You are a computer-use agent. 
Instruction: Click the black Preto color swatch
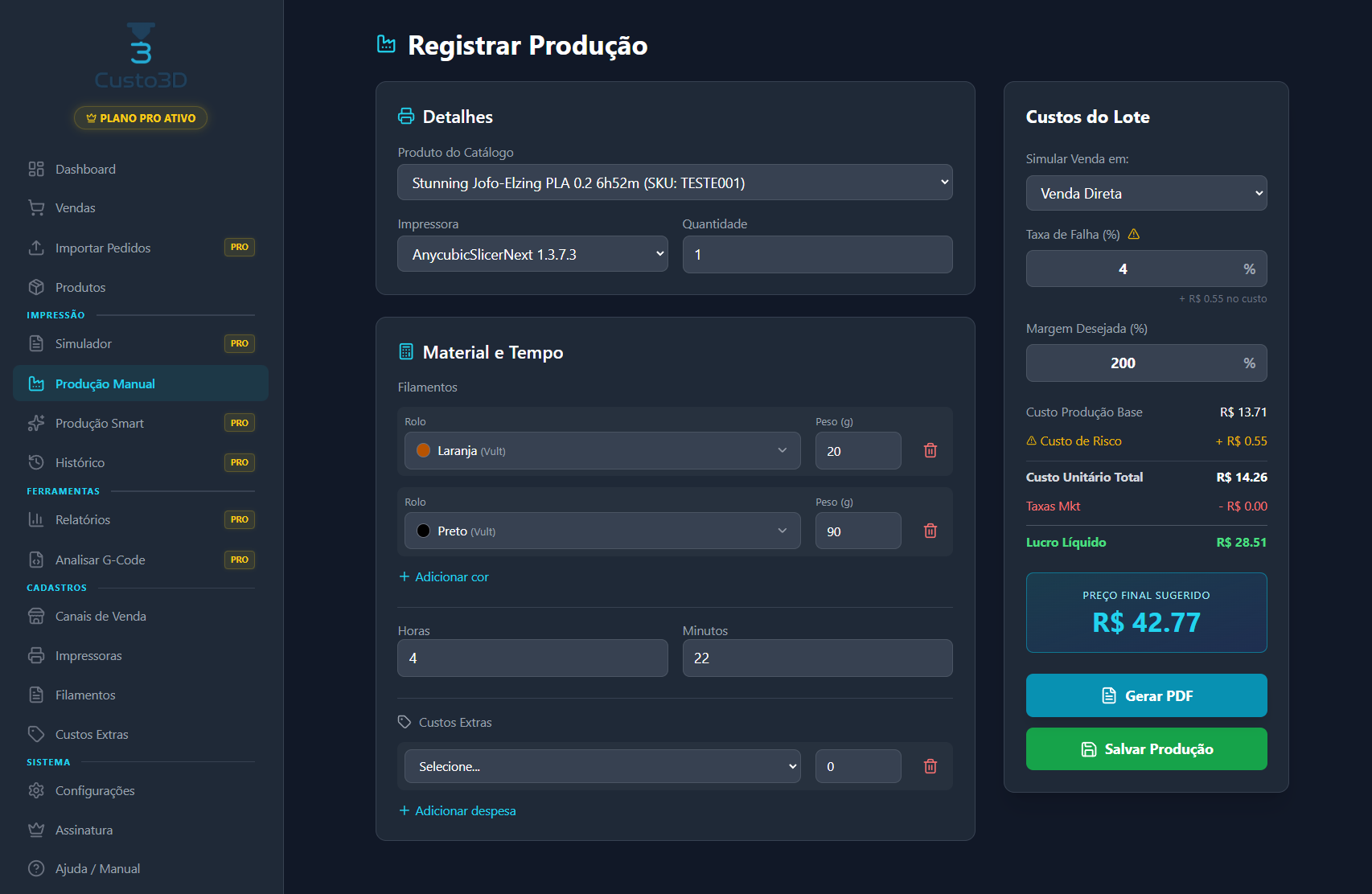tap(423, 531)
